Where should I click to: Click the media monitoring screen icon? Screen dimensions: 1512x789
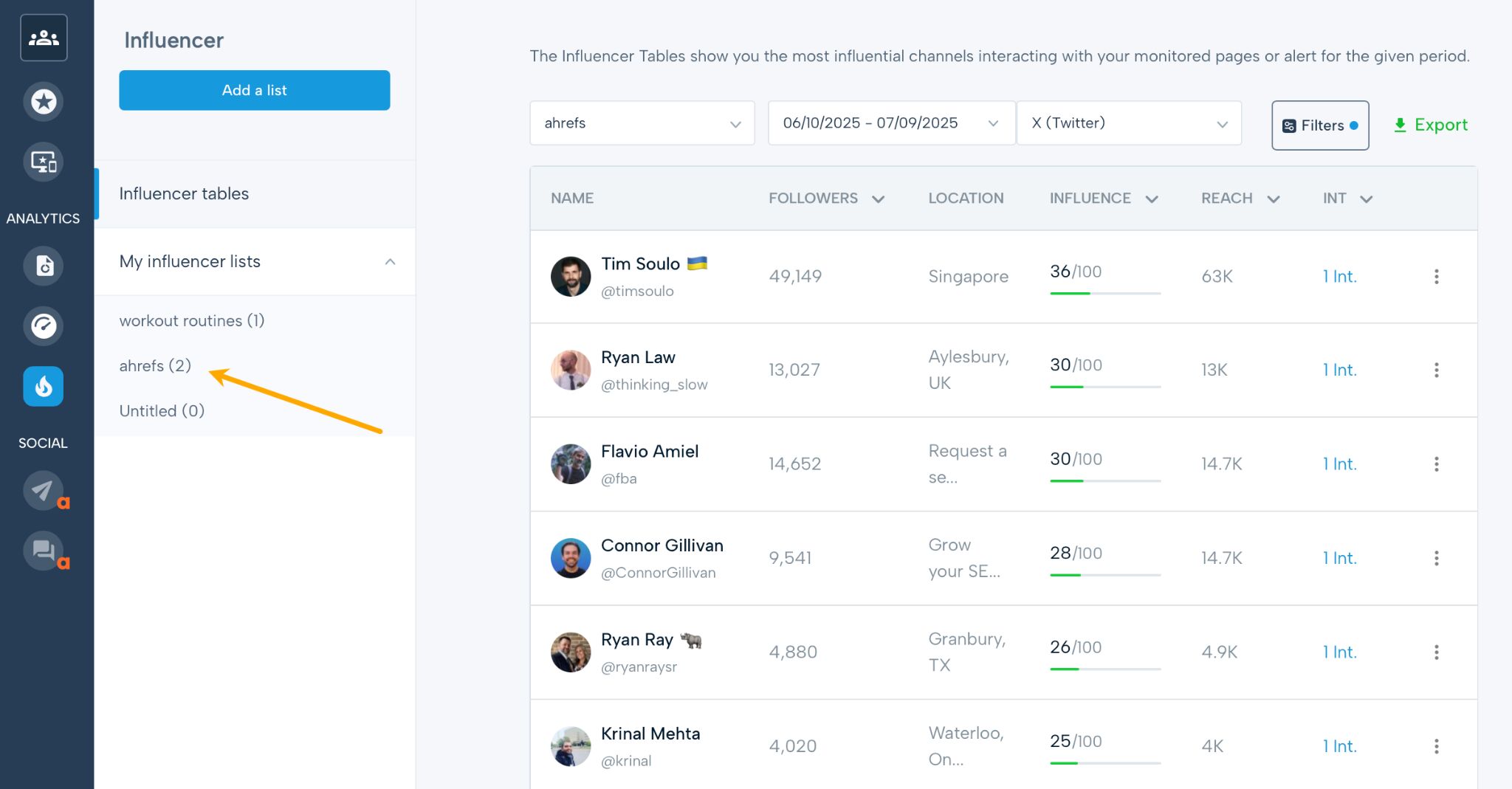click(44, 162)
